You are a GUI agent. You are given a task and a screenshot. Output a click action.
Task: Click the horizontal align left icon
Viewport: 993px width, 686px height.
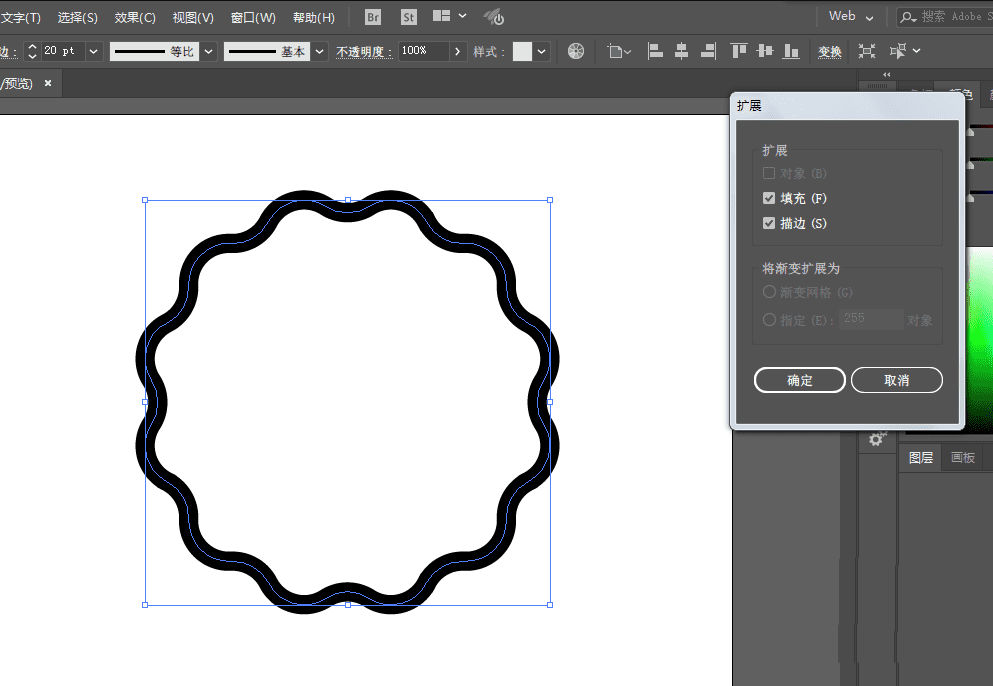[x=655, y=51]
